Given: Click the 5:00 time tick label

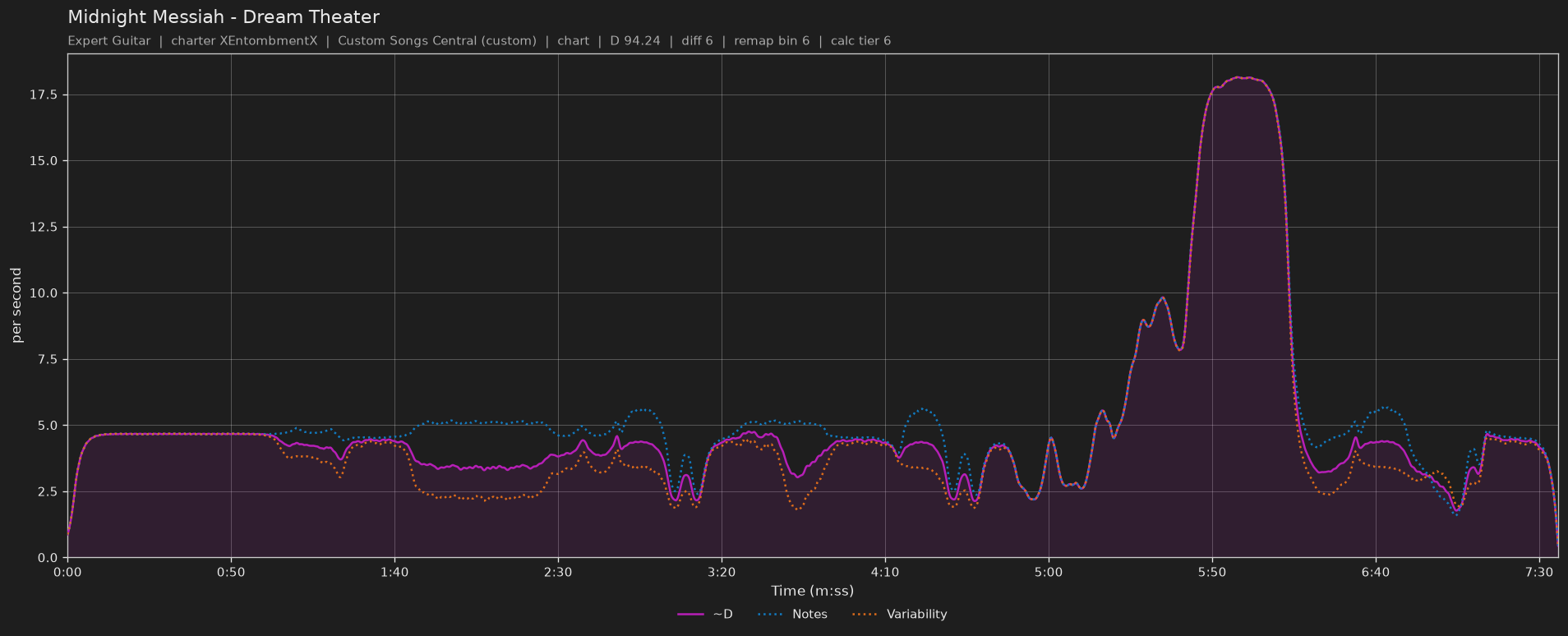Looking at the screenshot, I should [1049, 572].
